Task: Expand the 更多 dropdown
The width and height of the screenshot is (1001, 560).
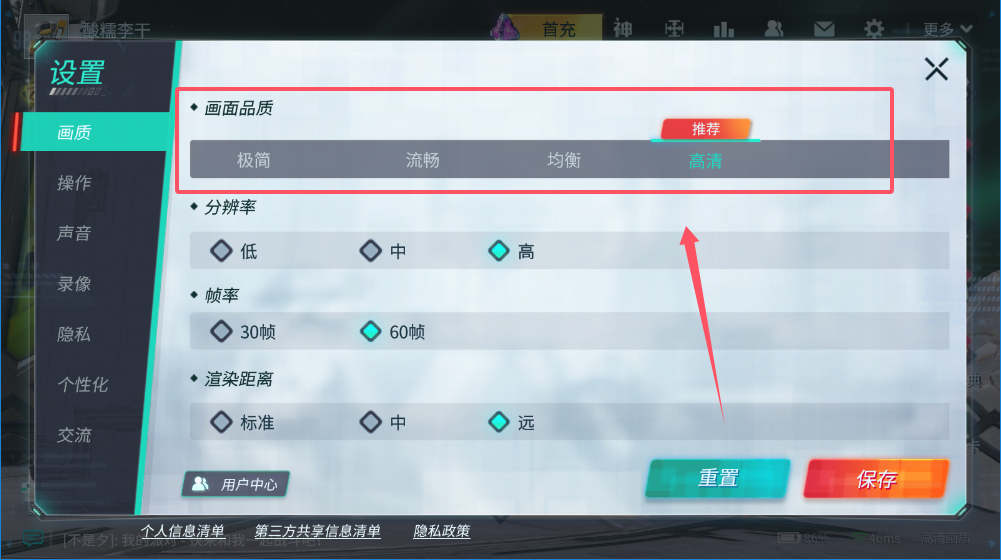Action: coord(947,29)
